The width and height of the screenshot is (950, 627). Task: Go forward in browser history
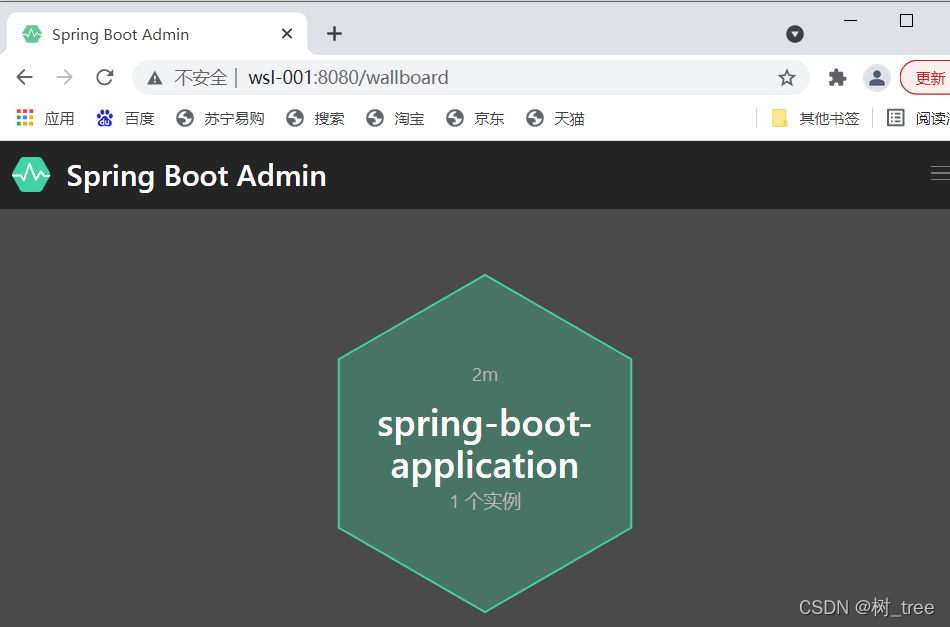pos(64,78)
